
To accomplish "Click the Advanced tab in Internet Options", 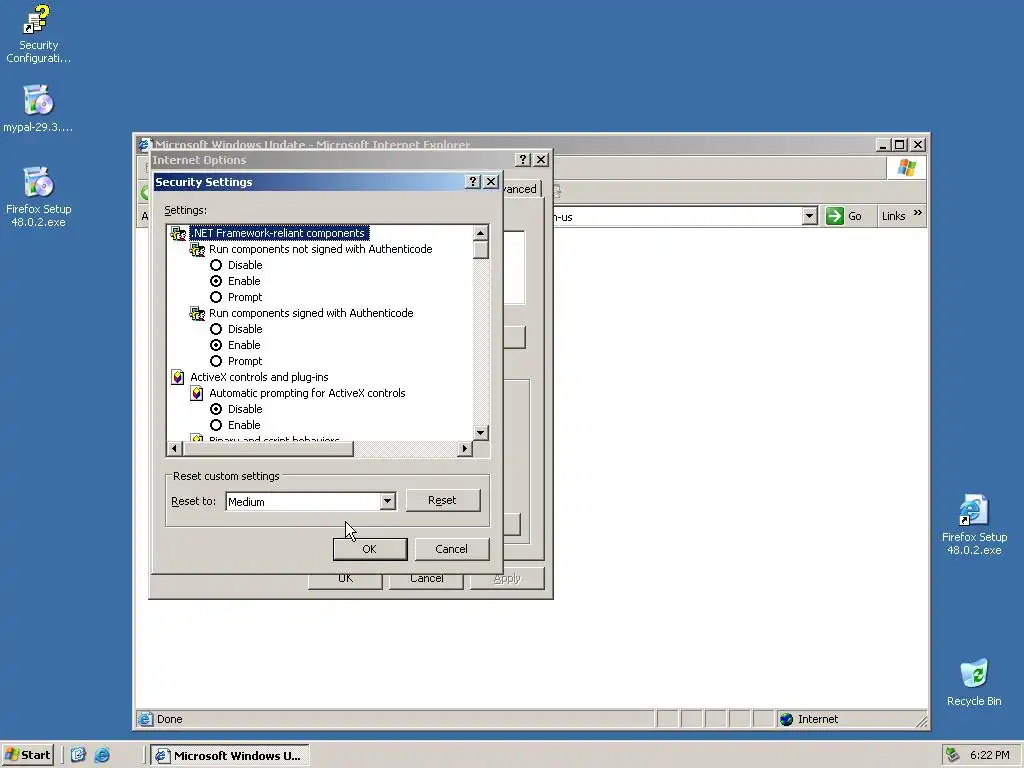I will [521, 189].
